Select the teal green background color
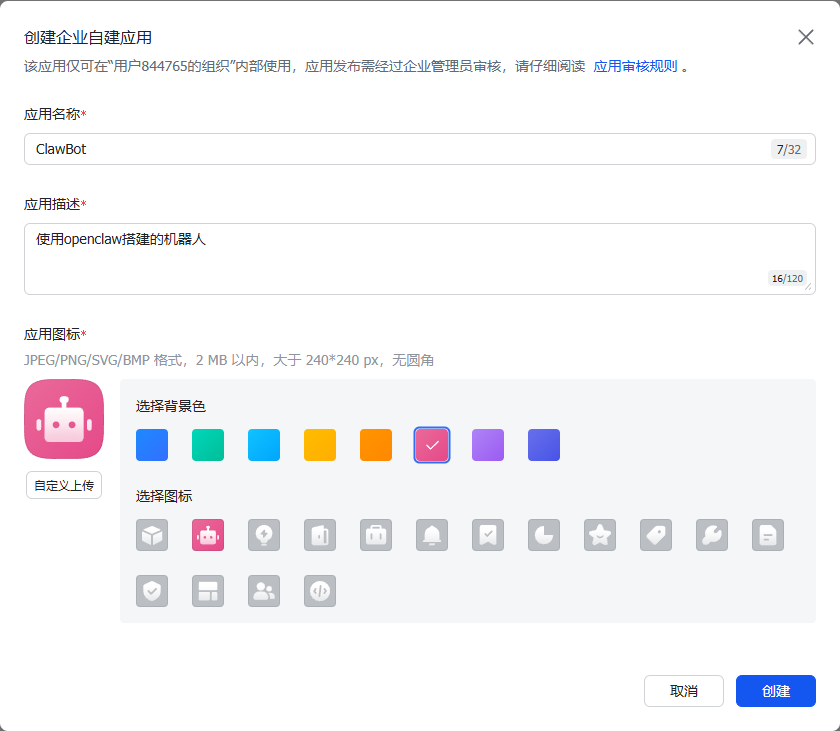The image size is (840, 731). click(x=208, y=445)
